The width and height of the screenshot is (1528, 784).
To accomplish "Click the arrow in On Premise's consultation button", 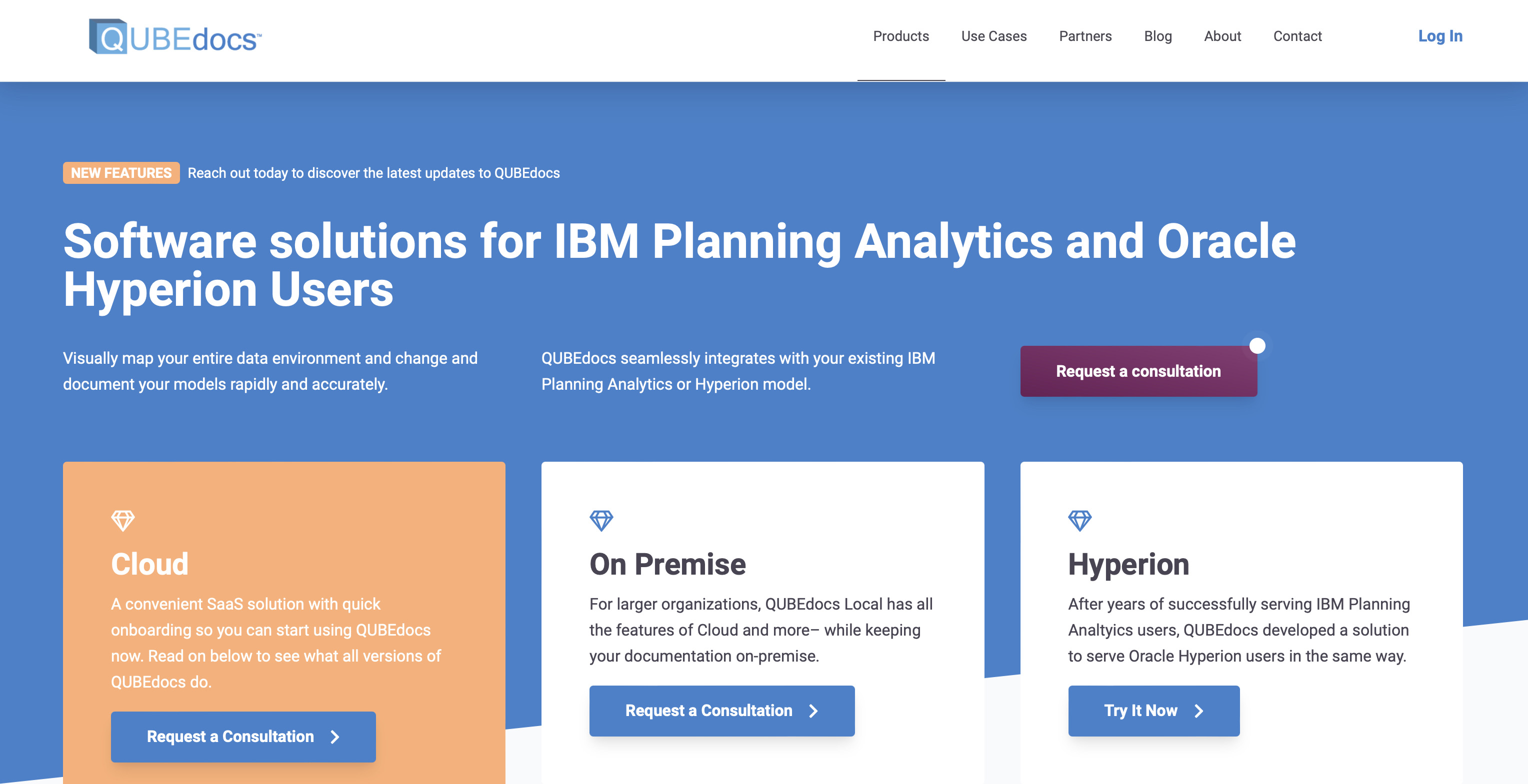I will 814,711.
